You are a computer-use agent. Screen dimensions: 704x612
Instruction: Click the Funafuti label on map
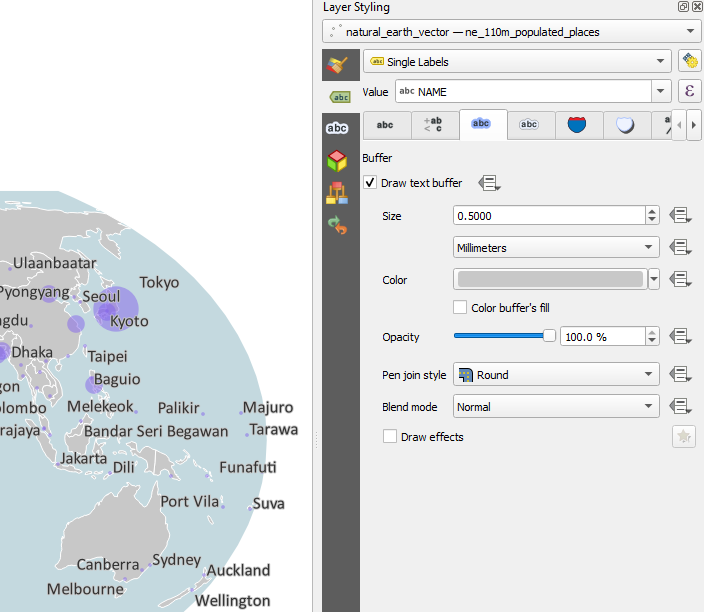point(247,467)
